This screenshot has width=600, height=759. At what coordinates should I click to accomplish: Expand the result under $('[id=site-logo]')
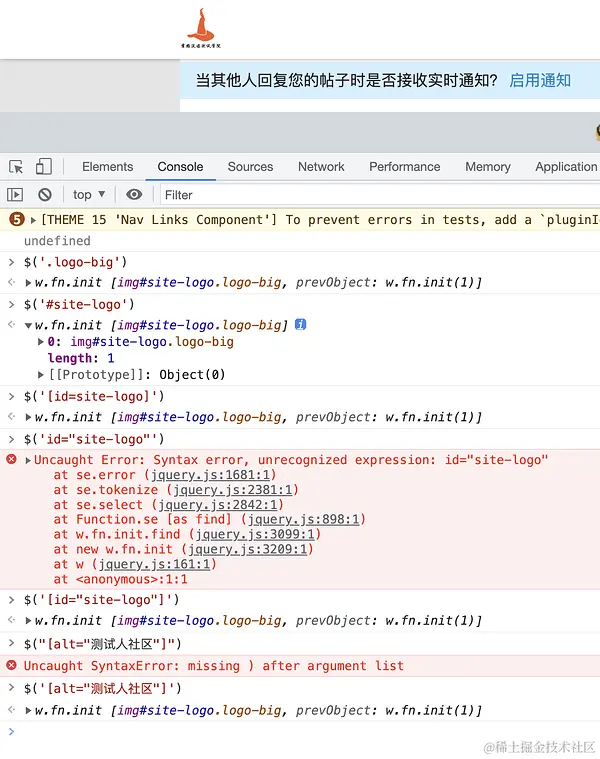[29, 417]
